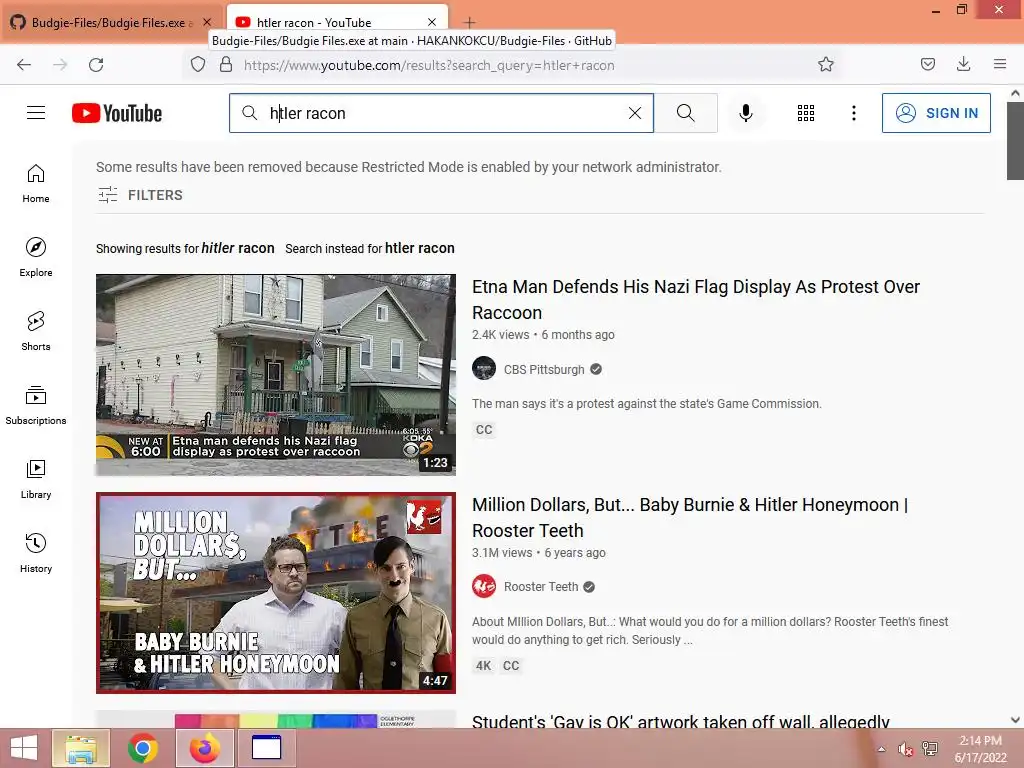Viewport: 1024px width, 768px height.
Task: Click the browser Back arrow
Action: 24,65
